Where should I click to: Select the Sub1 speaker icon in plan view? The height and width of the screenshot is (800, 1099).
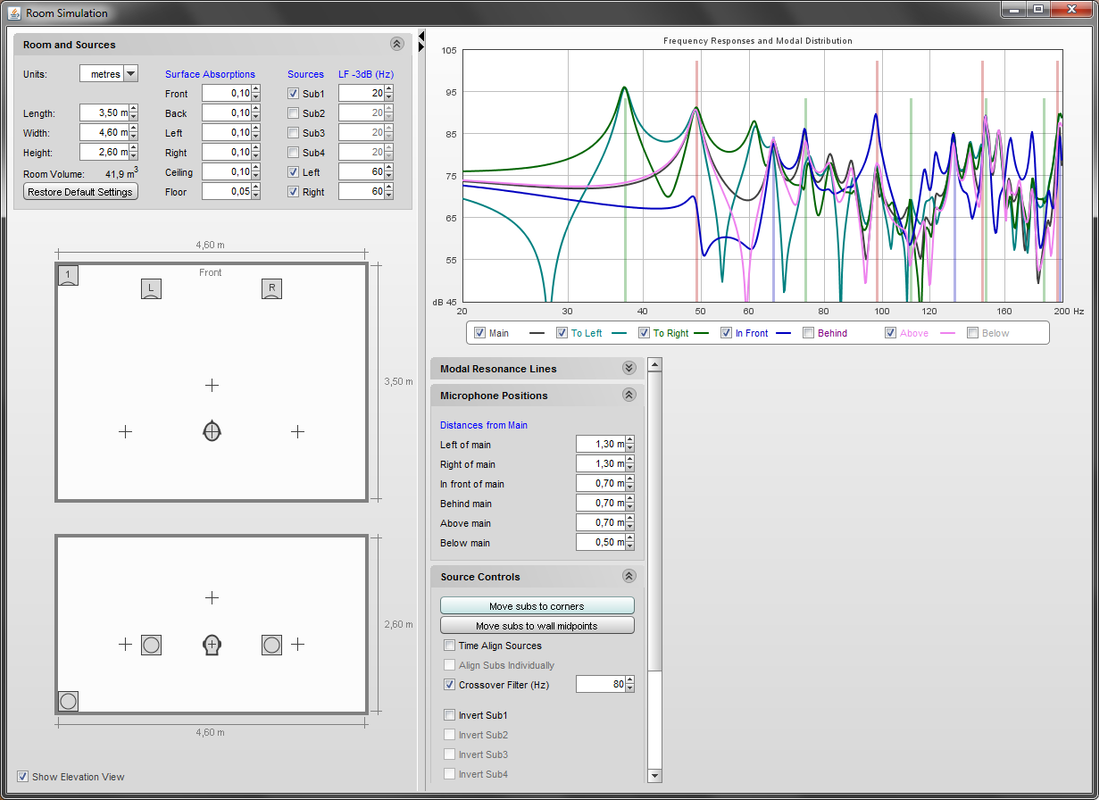tap(68, 276)
